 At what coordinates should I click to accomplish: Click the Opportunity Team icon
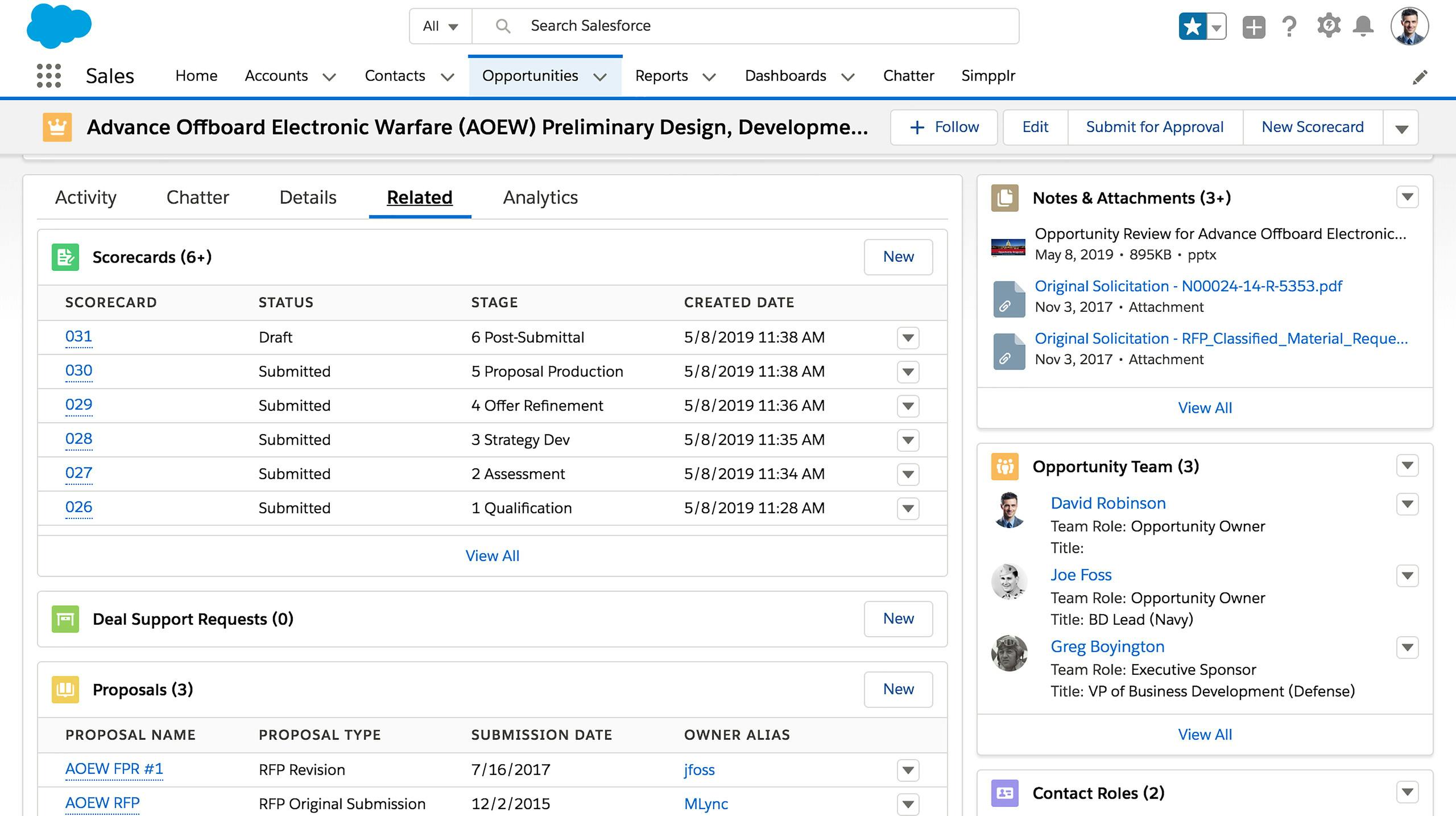point(1005,467)
